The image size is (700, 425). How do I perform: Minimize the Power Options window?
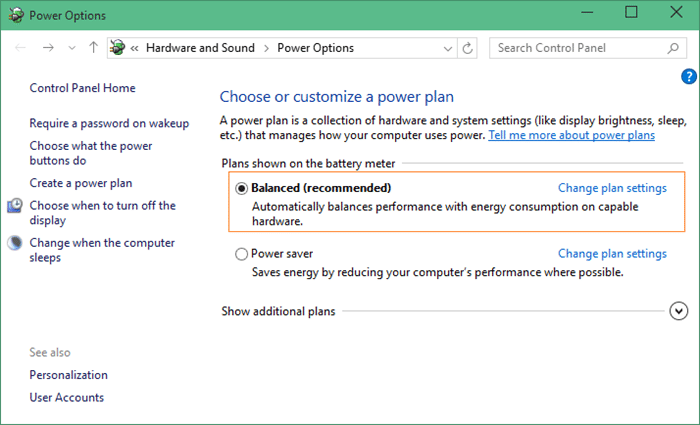click(x=587, y=12)
